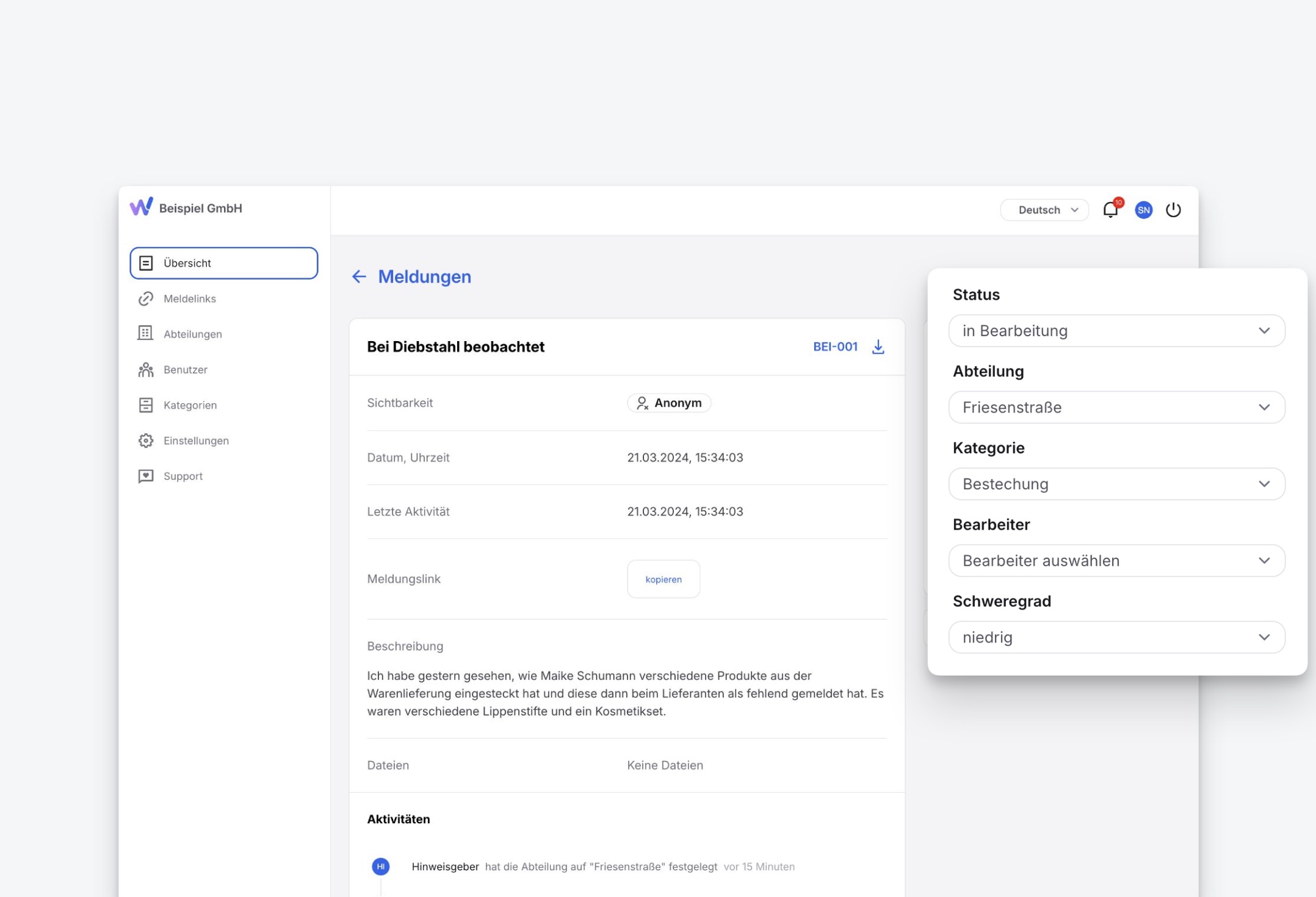Click the back arrow next to Meldungen

click(x=359, y=276)
